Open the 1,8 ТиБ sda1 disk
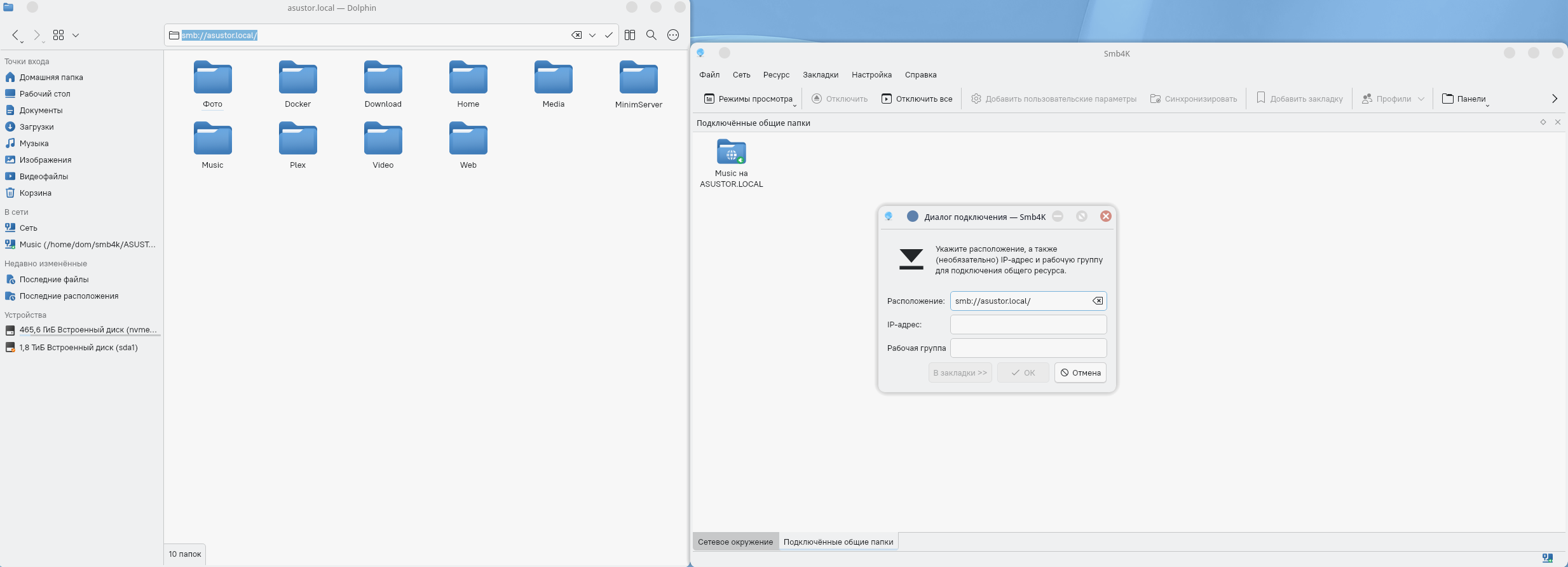This screenshot has height=567, width=1568. point(81,347)
